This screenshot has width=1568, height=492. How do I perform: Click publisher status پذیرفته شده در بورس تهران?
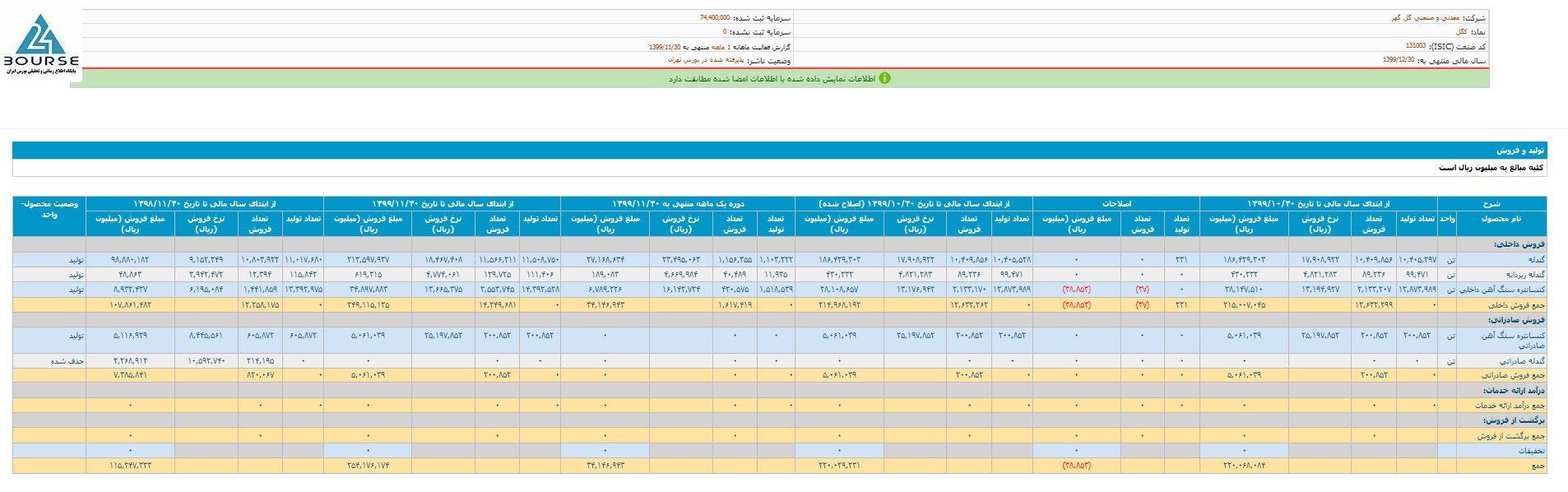pyautogui.click(x=705, y=60)
